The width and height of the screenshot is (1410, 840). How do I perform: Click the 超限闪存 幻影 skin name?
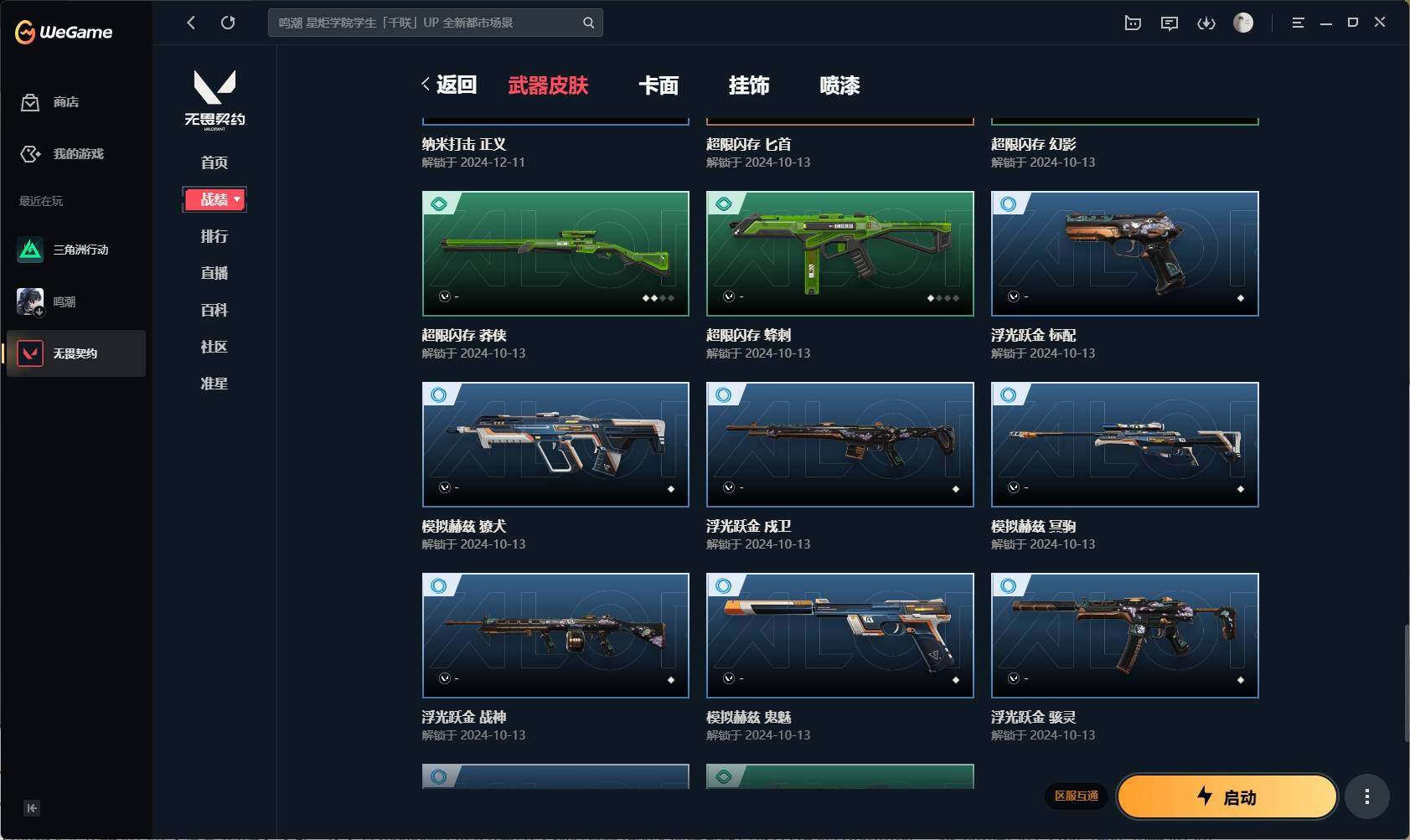[x=1034, y=144]
